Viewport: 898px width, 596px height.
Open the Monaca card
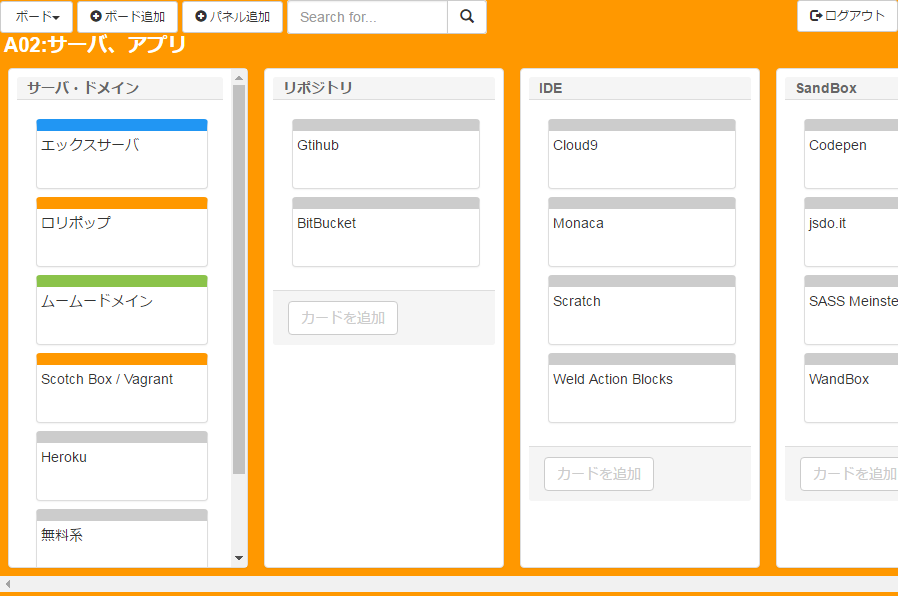pyautogui.click(x=642, y=232)
